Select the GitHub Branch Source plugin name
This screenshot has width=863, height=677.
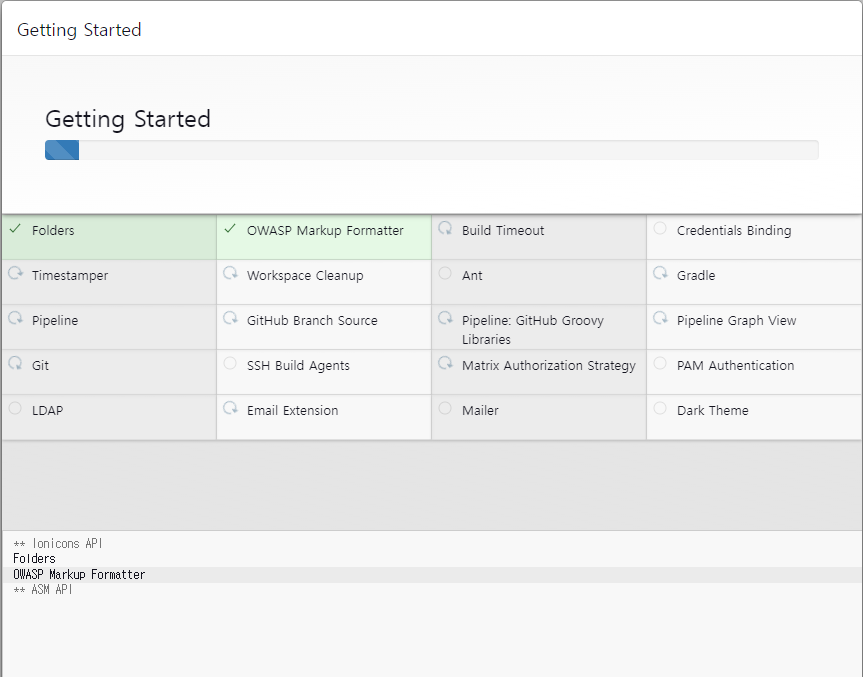[x=312, y=321]
